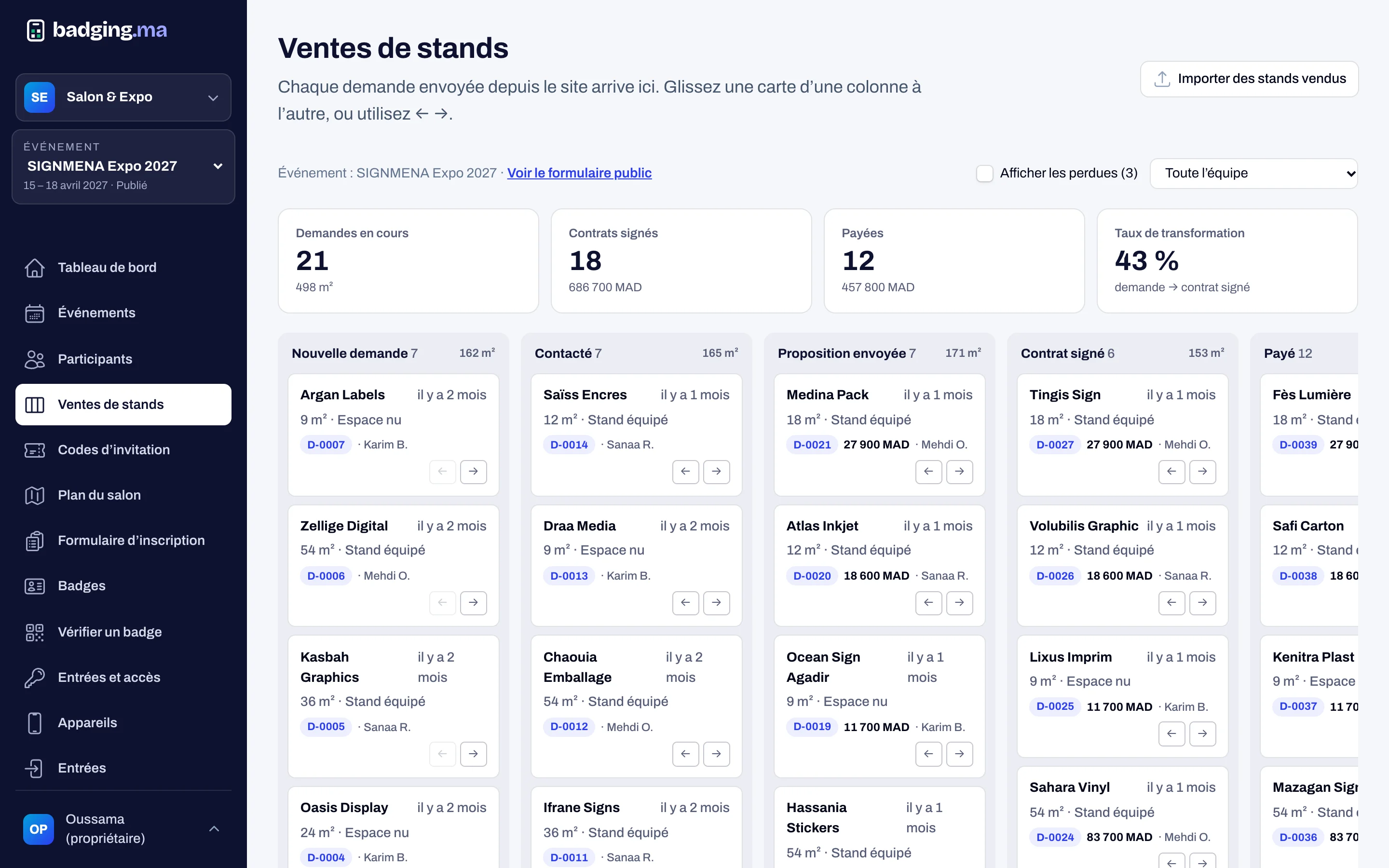Image resolution: width=1389 pixels, height=868 pixels.
Task: Open the Sahara Vinyl card
Action: click(1122, 817)
